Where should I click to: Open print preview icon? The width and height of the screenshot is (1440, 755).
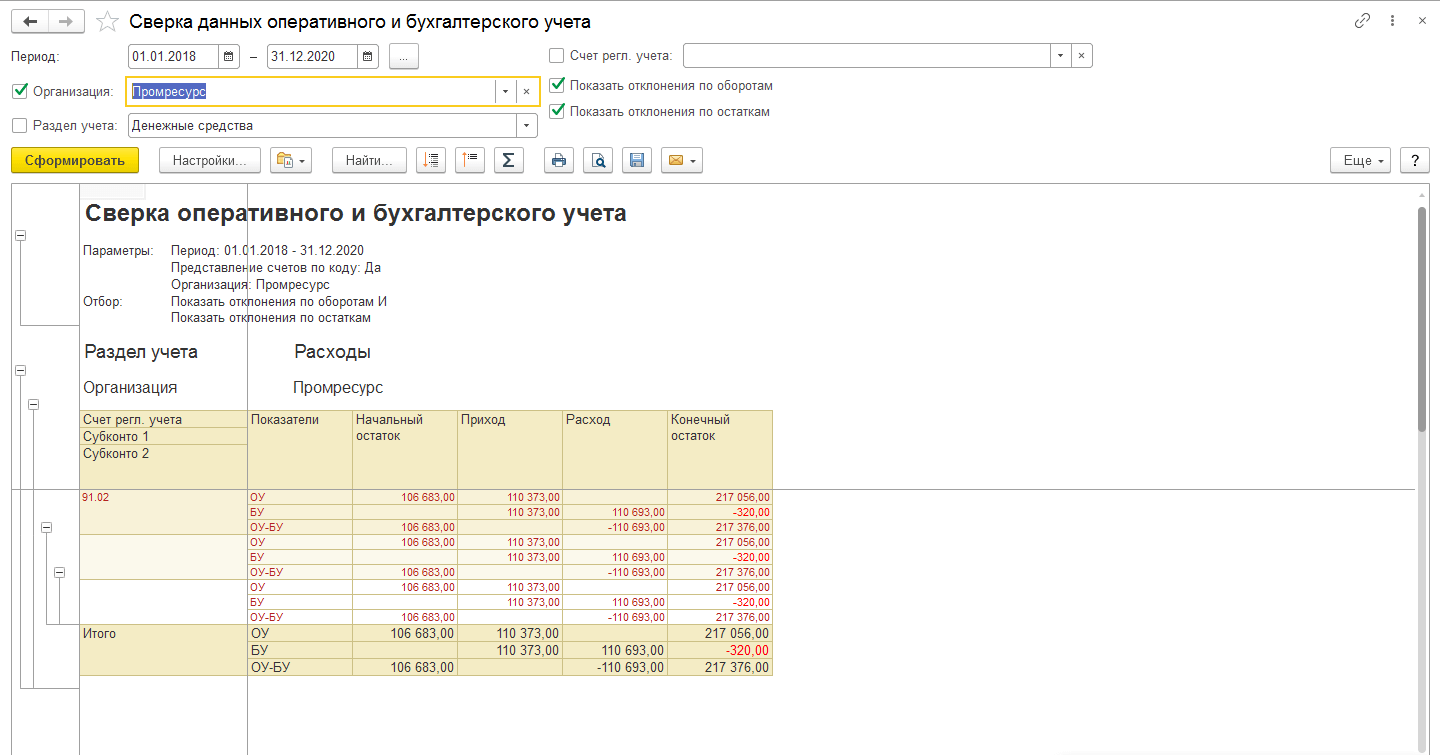tap(598, 161)
